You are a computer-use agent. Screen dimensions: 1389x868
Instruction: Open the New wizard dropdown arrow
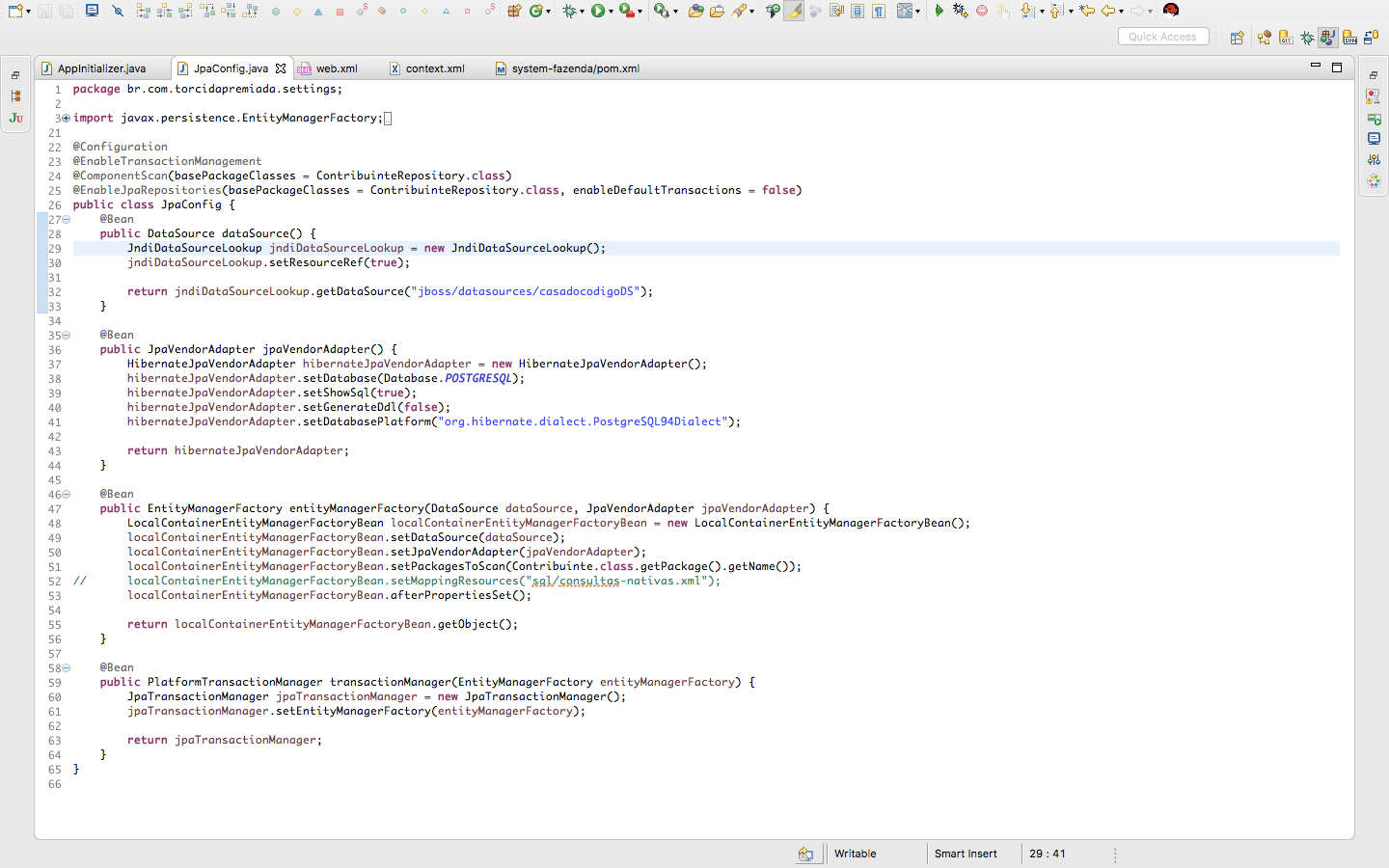pos(29,12)
